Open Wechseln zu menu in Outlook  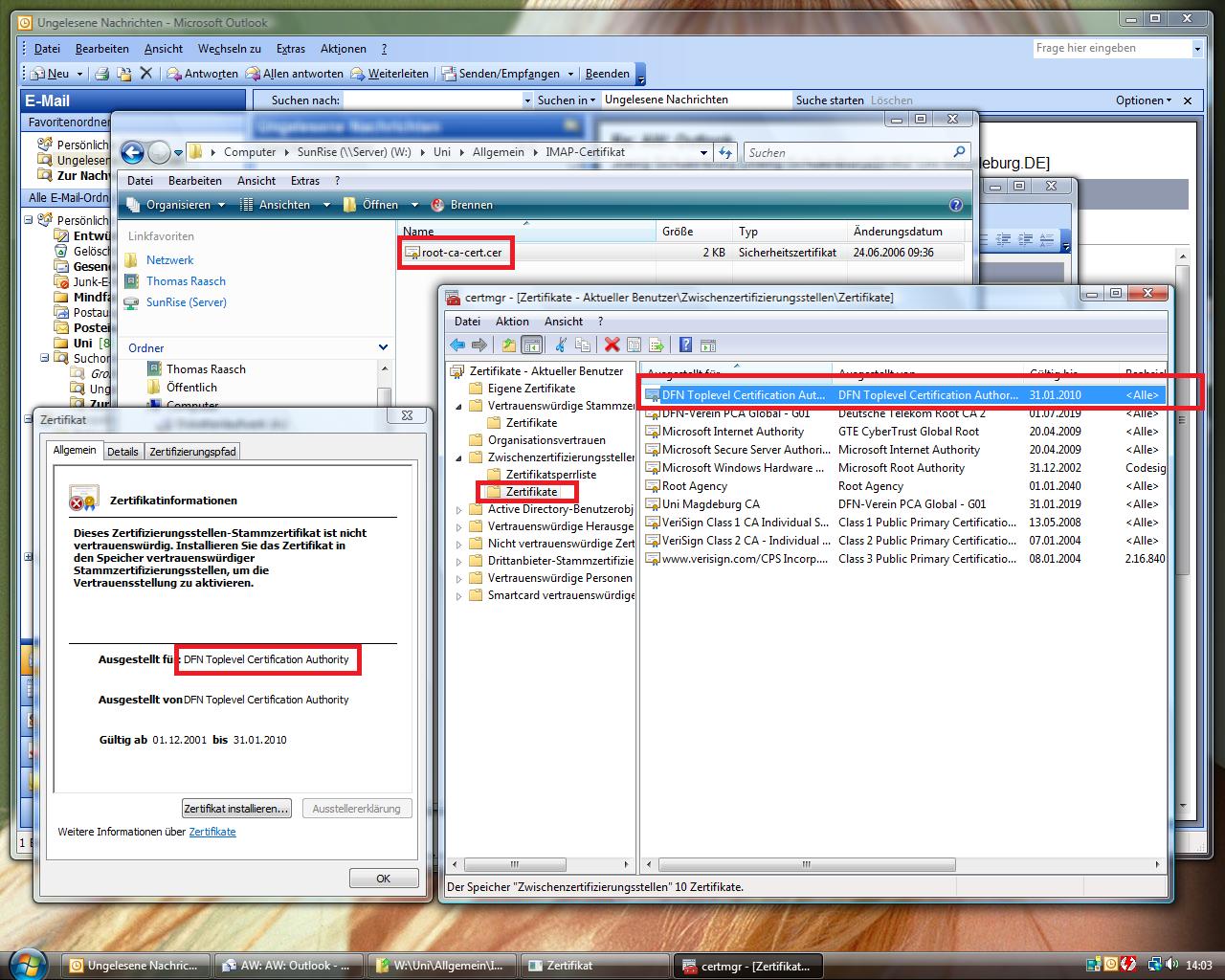point(230,49)
